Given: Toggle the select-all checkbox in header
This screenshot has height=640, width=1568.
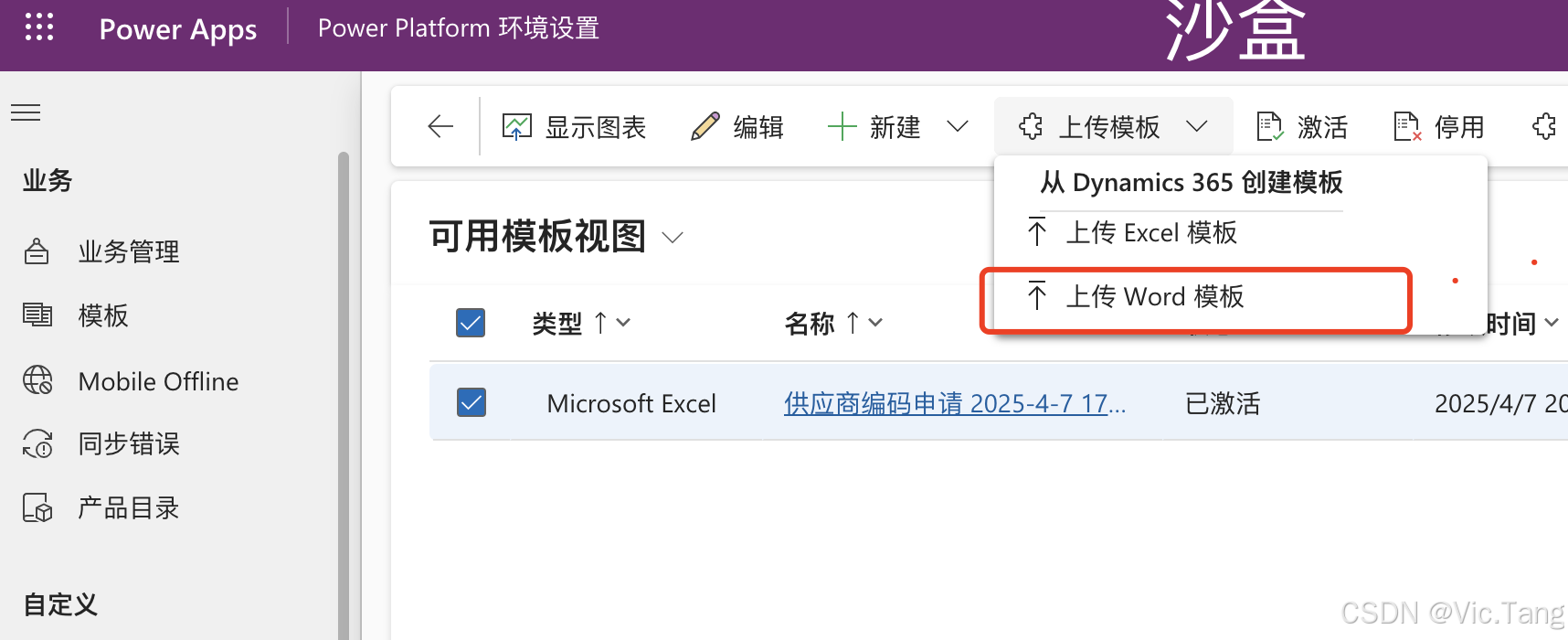Looking at the screenshot, I should (x=471, y=323).
